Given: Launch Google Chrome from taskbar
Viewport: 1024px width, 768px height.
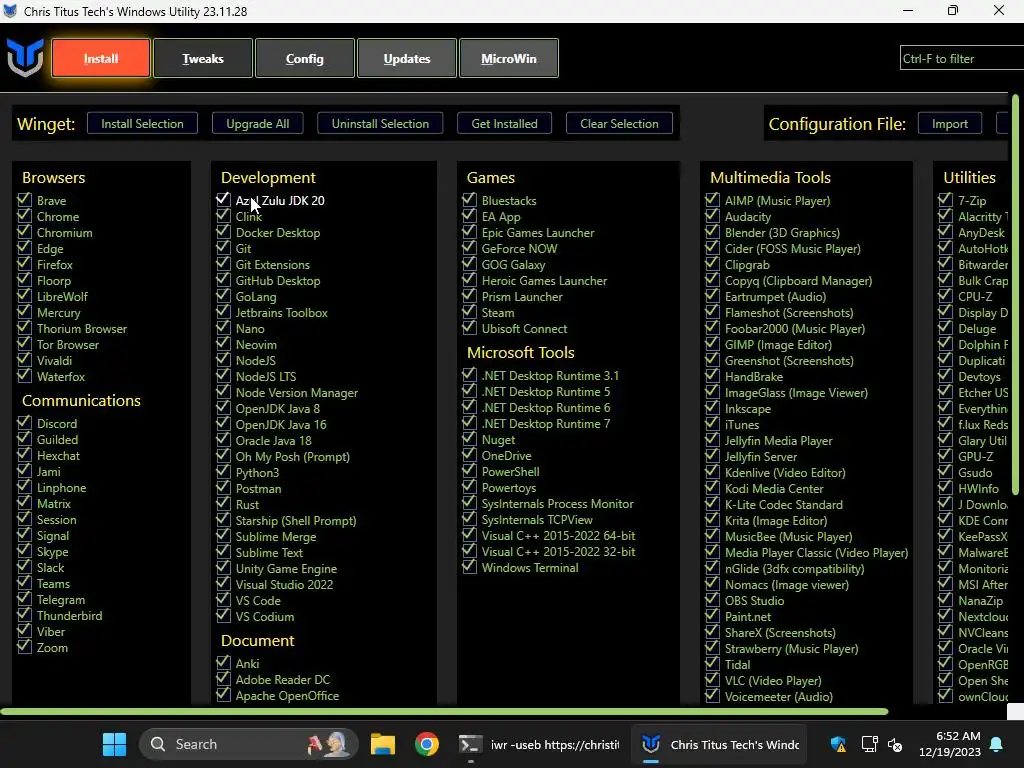Looking at the screenshot, I should (426, 744).
